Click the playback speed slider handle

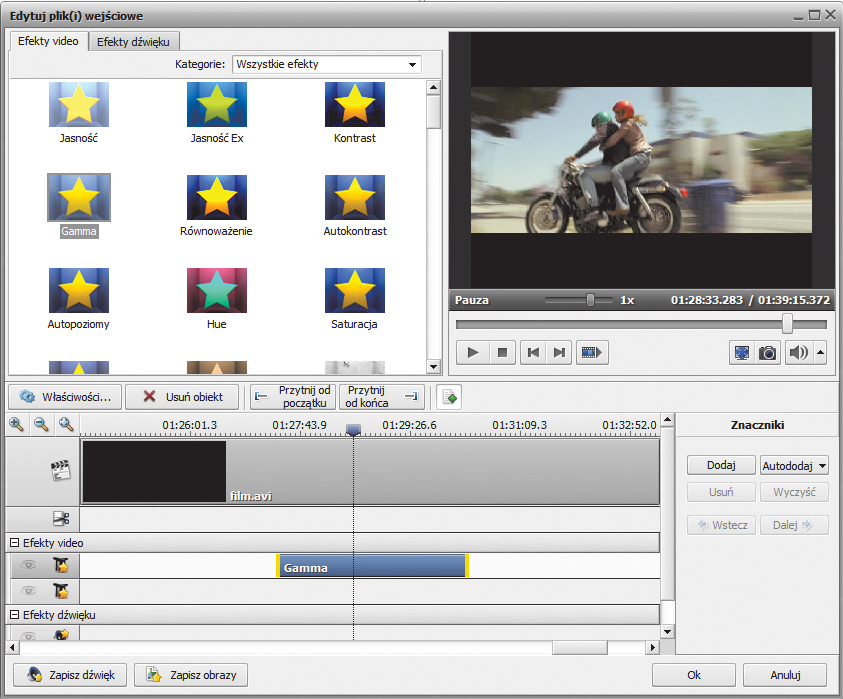[x=591, y=300]
